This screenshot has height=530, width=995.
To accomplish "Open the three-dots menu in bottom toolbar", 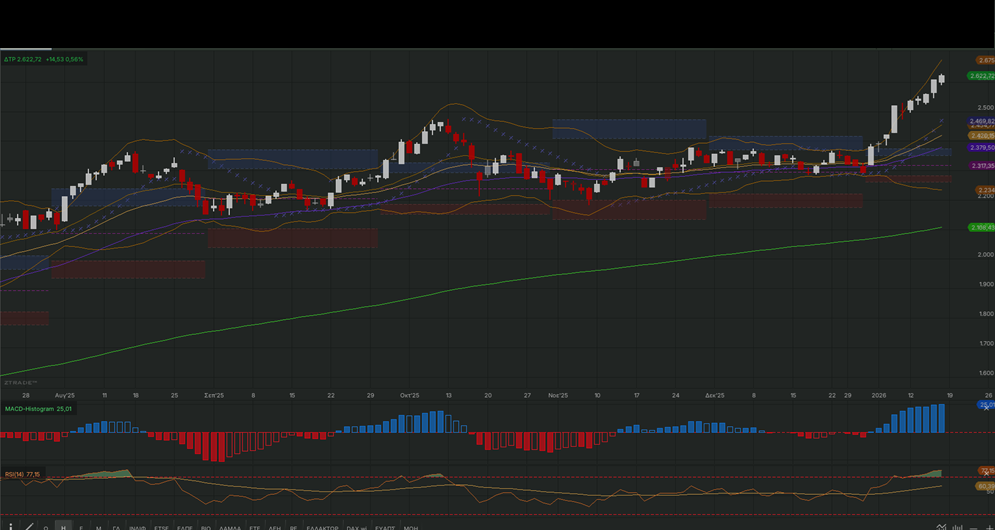I will click(x=11, y=527).
